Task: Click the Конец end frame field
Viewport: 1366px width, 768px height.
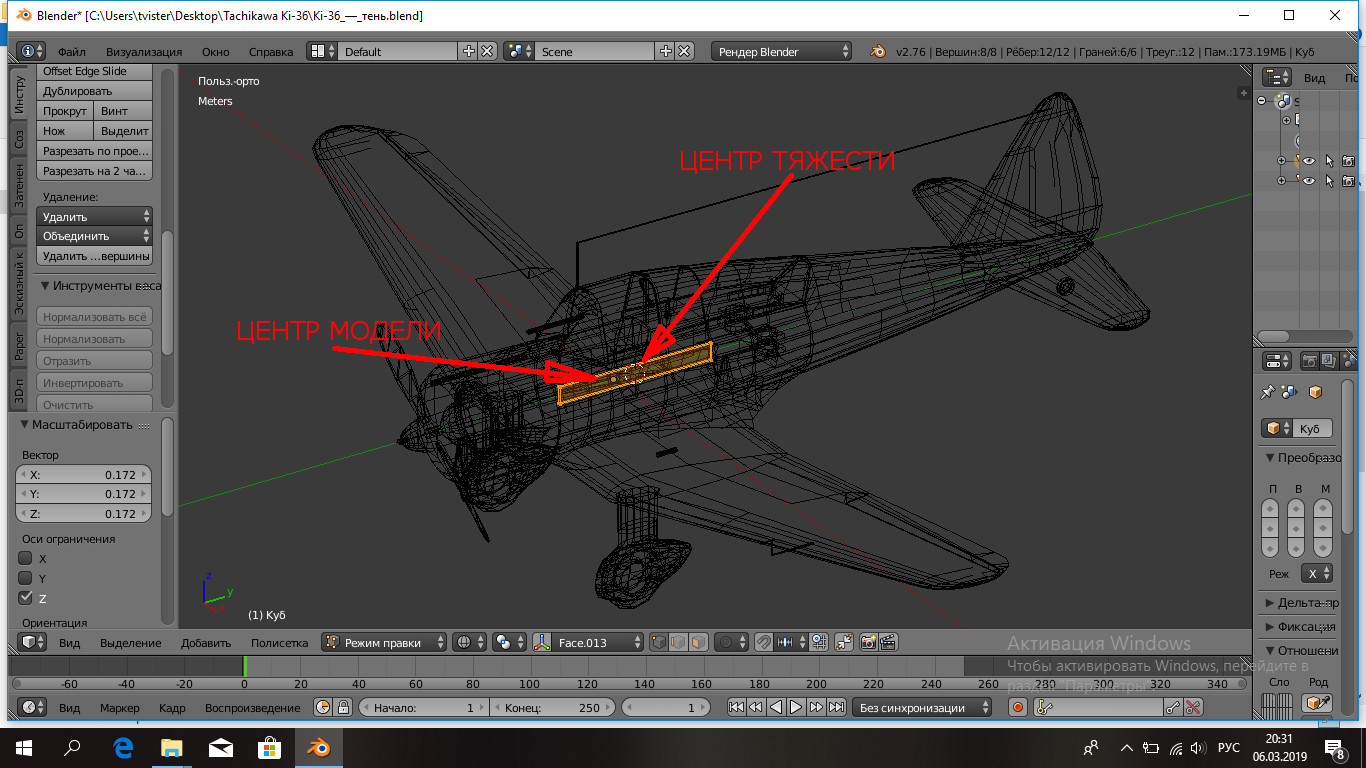Action: 552,707
